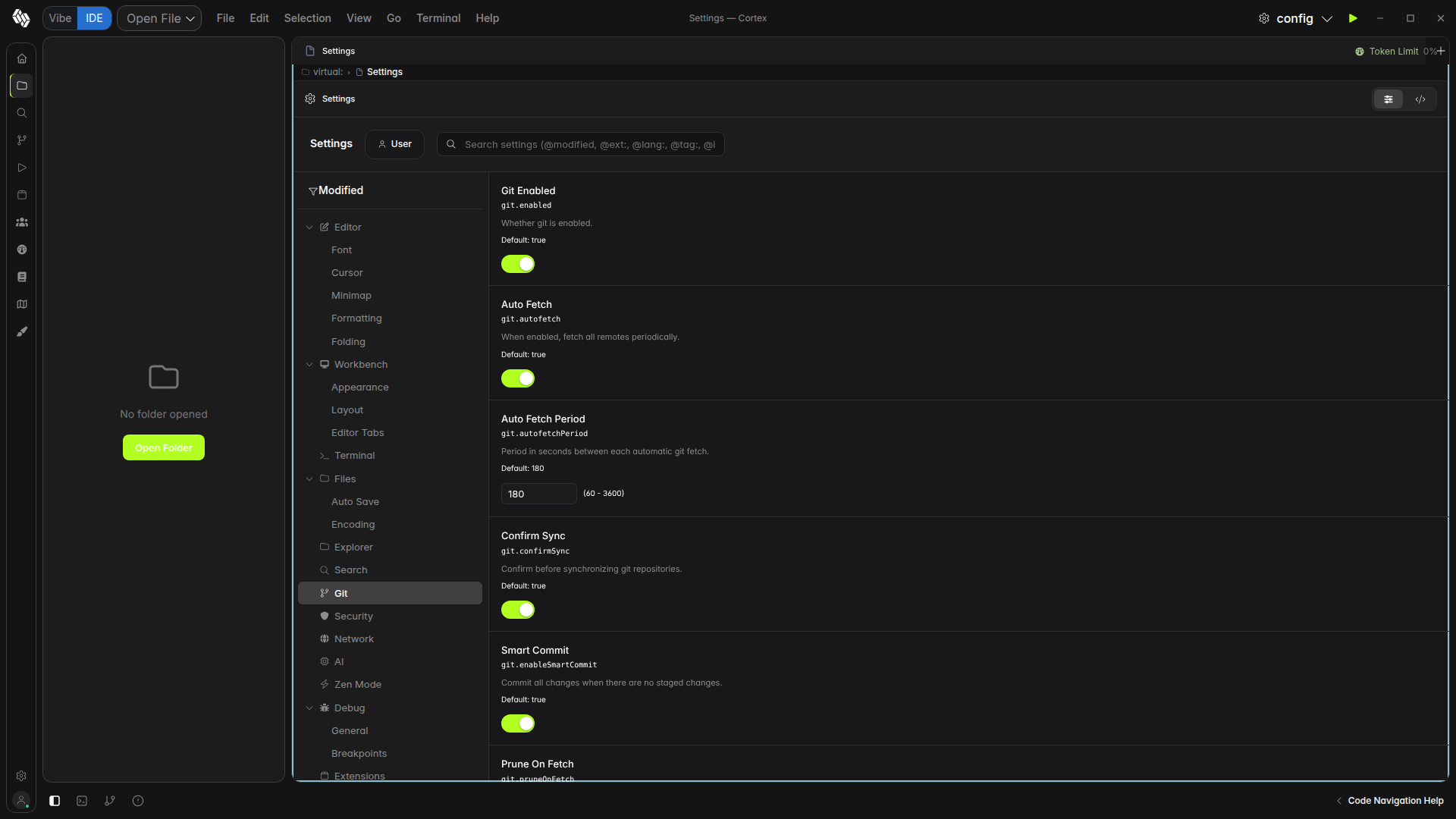Open the Terminal menu
1456x819 pixels.
tap(438, 17)
